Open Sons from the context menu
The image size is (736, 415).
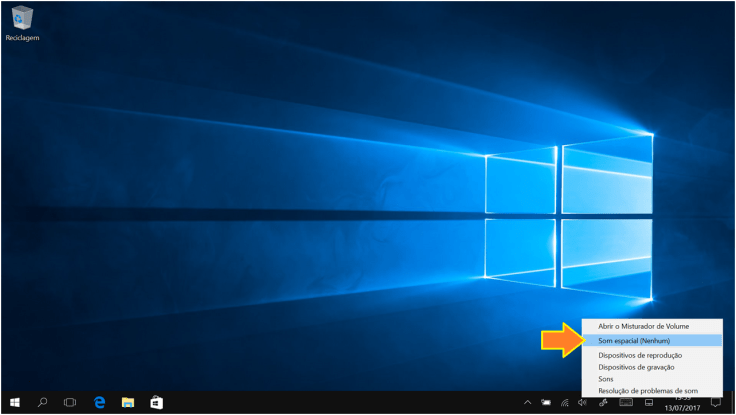[x=606, y=379]
